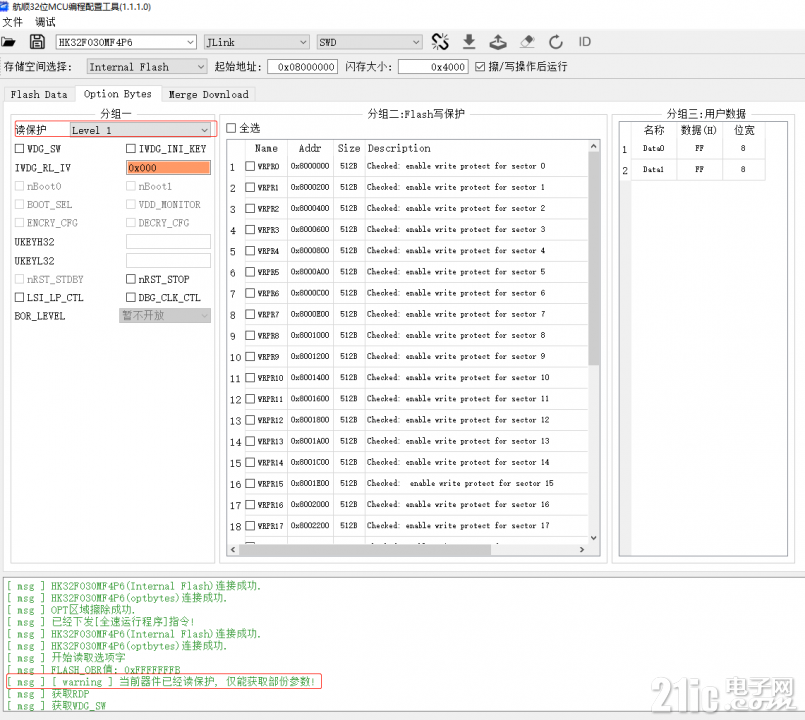Viewport: 805px width, 720px height.
Task: Open file using folder icon
Action: (x=8, y=42)
